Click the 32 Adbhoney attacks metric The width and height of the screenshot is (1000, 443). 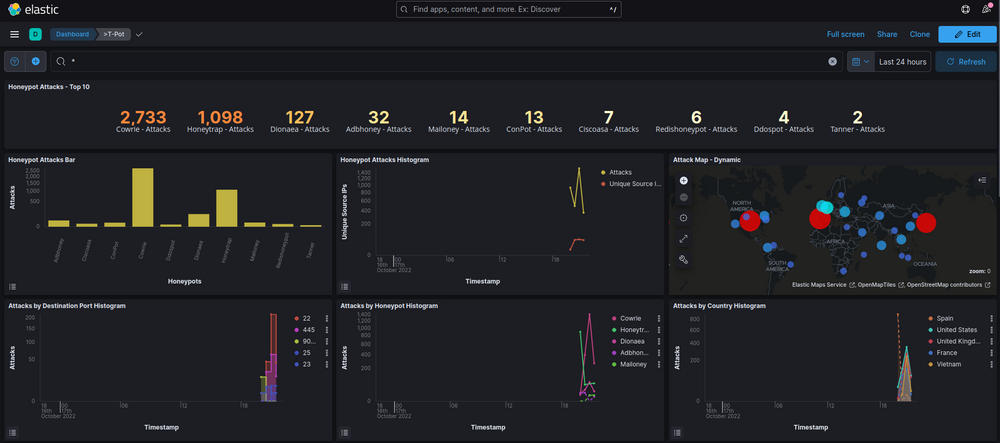click(x=378, y=121)
